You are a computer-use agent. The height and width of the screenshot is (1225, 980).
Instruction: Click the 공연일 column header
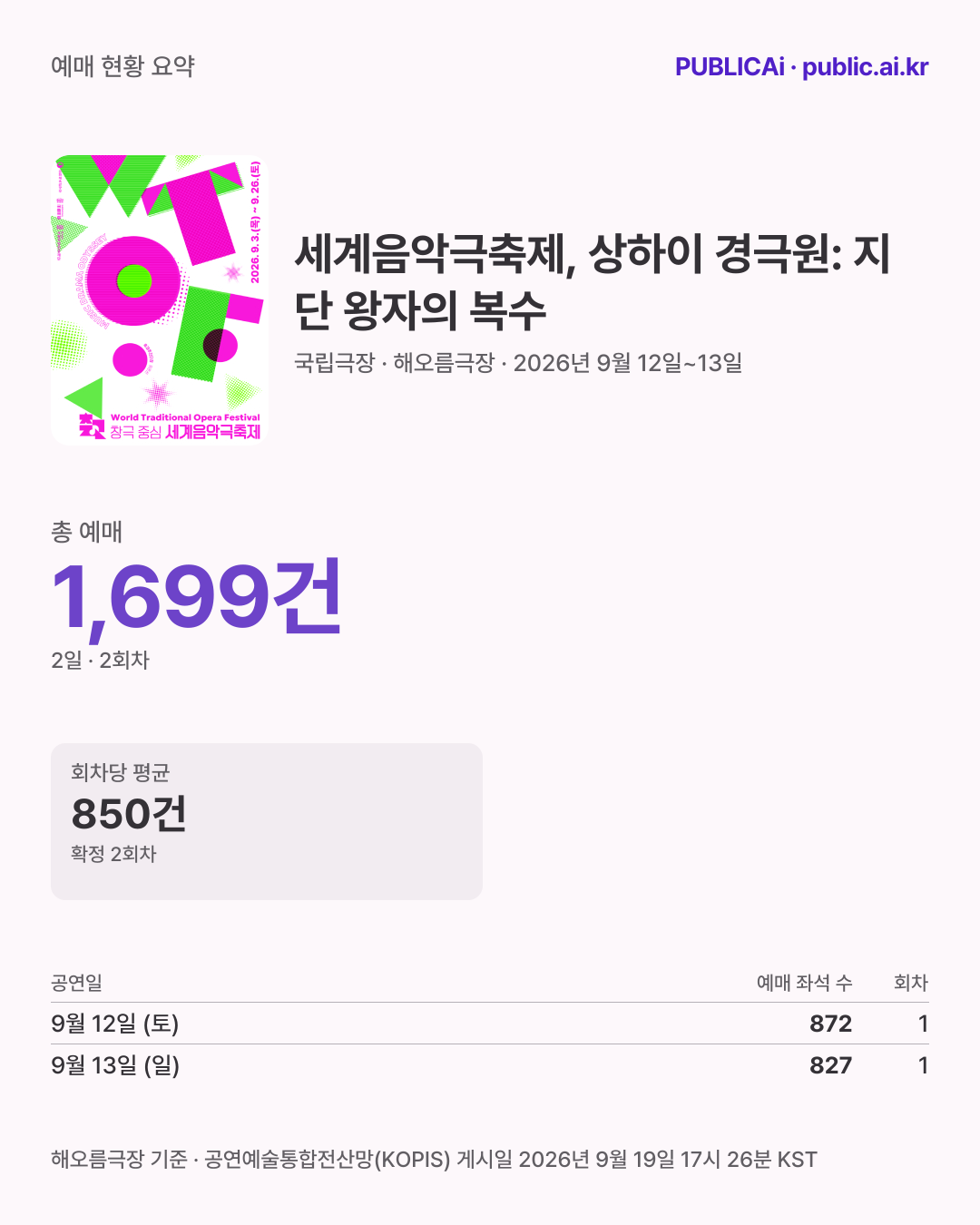tap(76, 983)
